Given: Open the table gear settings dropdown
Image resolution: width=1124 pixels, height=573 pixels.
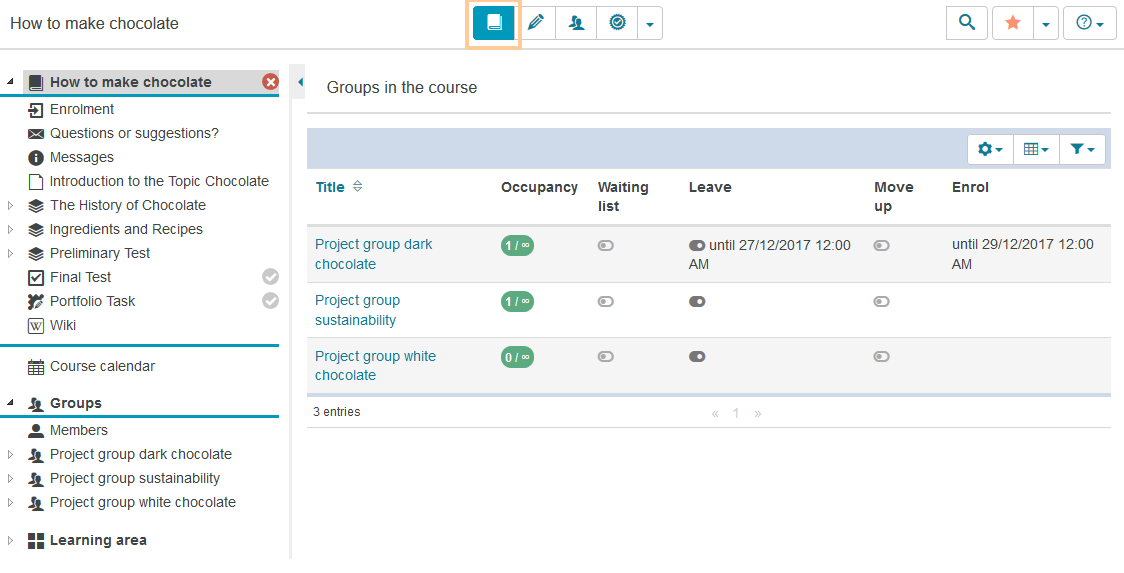Looking at the screenshot, I should coord(990,149).
